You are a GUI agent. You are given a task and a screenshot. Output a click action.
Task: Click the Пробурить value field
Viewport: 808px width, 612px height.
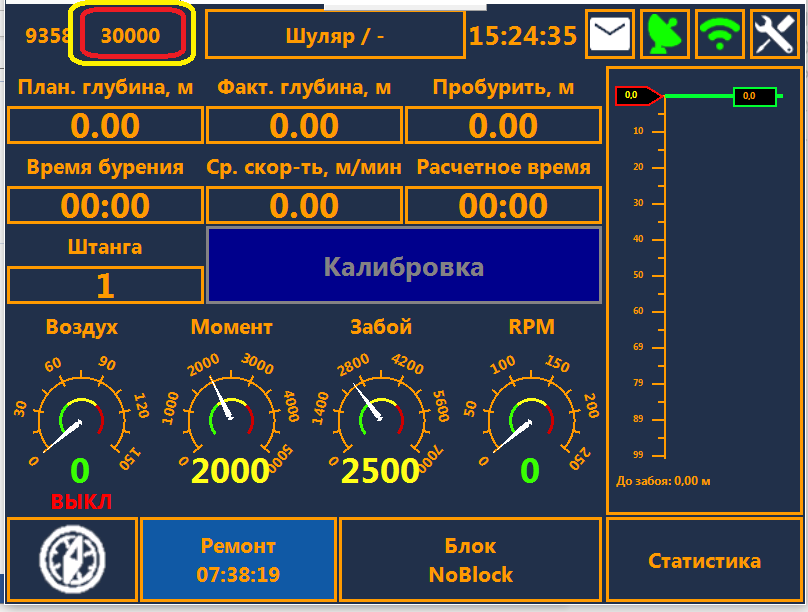(x=503, y=126)
